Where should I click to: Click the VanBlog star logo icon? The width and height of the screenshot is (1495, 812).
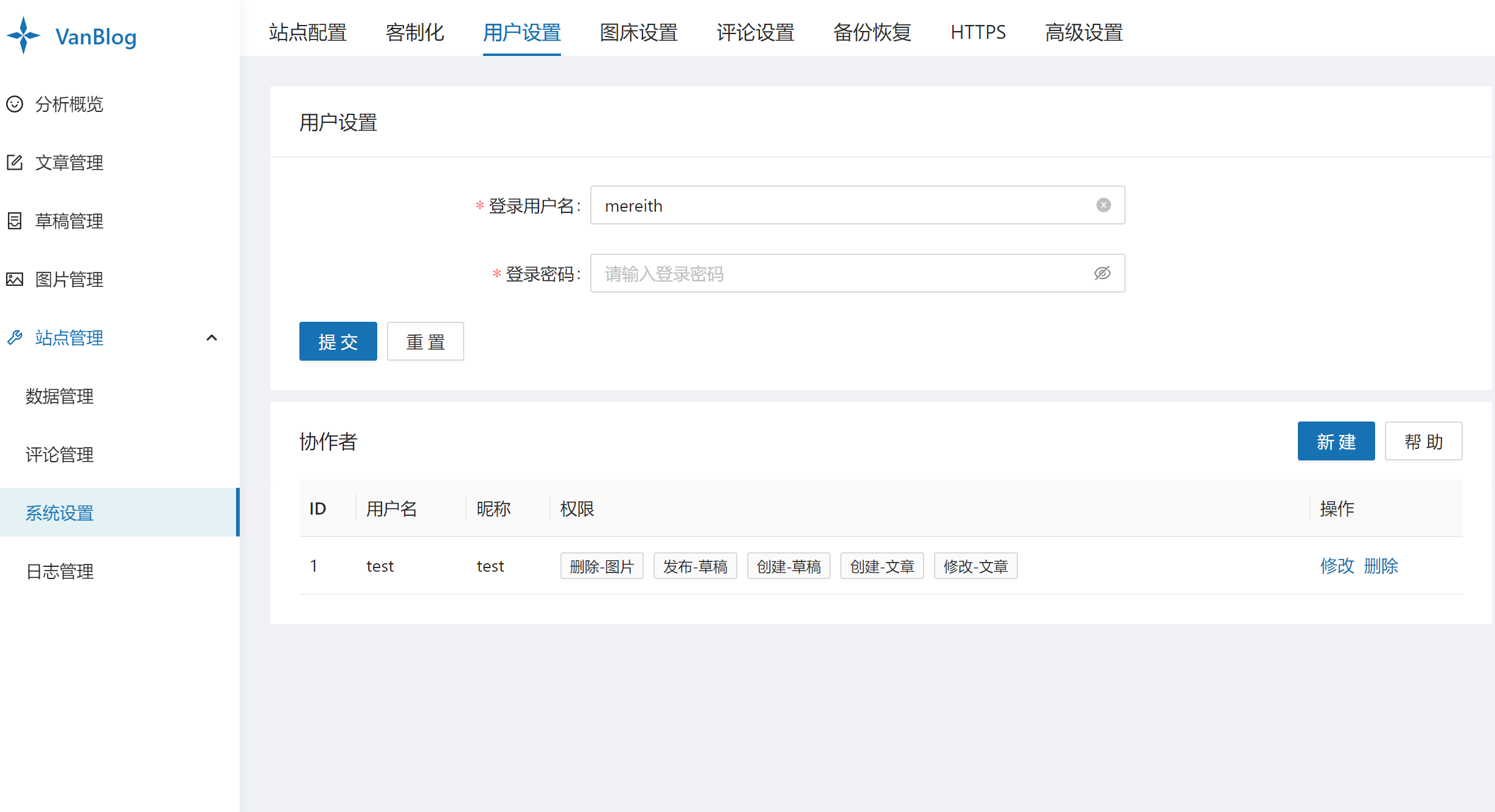tap(23, 36)
